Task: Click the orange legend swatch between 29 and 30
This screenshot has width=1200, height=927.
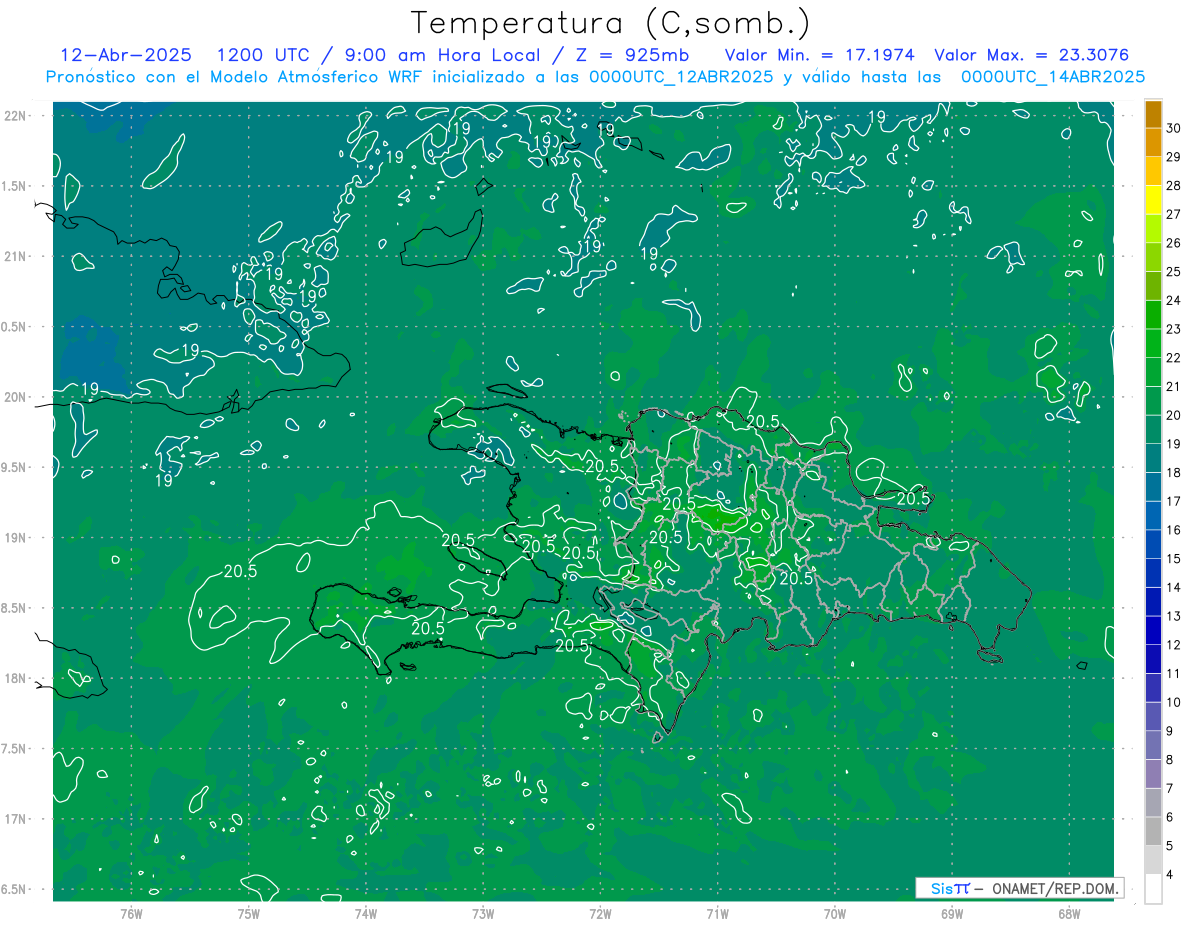Action: (1154, 143)
